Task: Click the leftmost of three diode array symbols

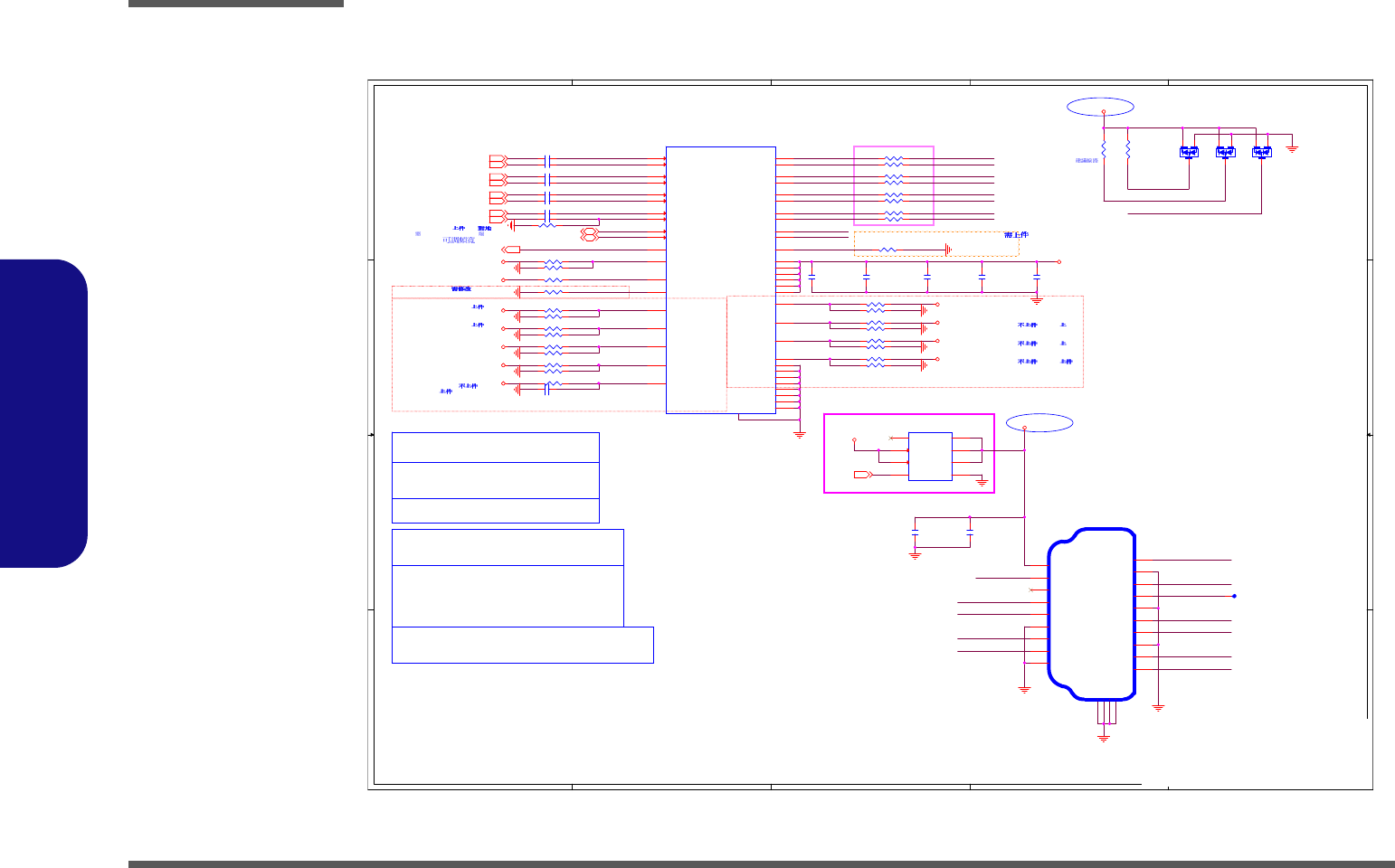Action: tap(1189, 152)
